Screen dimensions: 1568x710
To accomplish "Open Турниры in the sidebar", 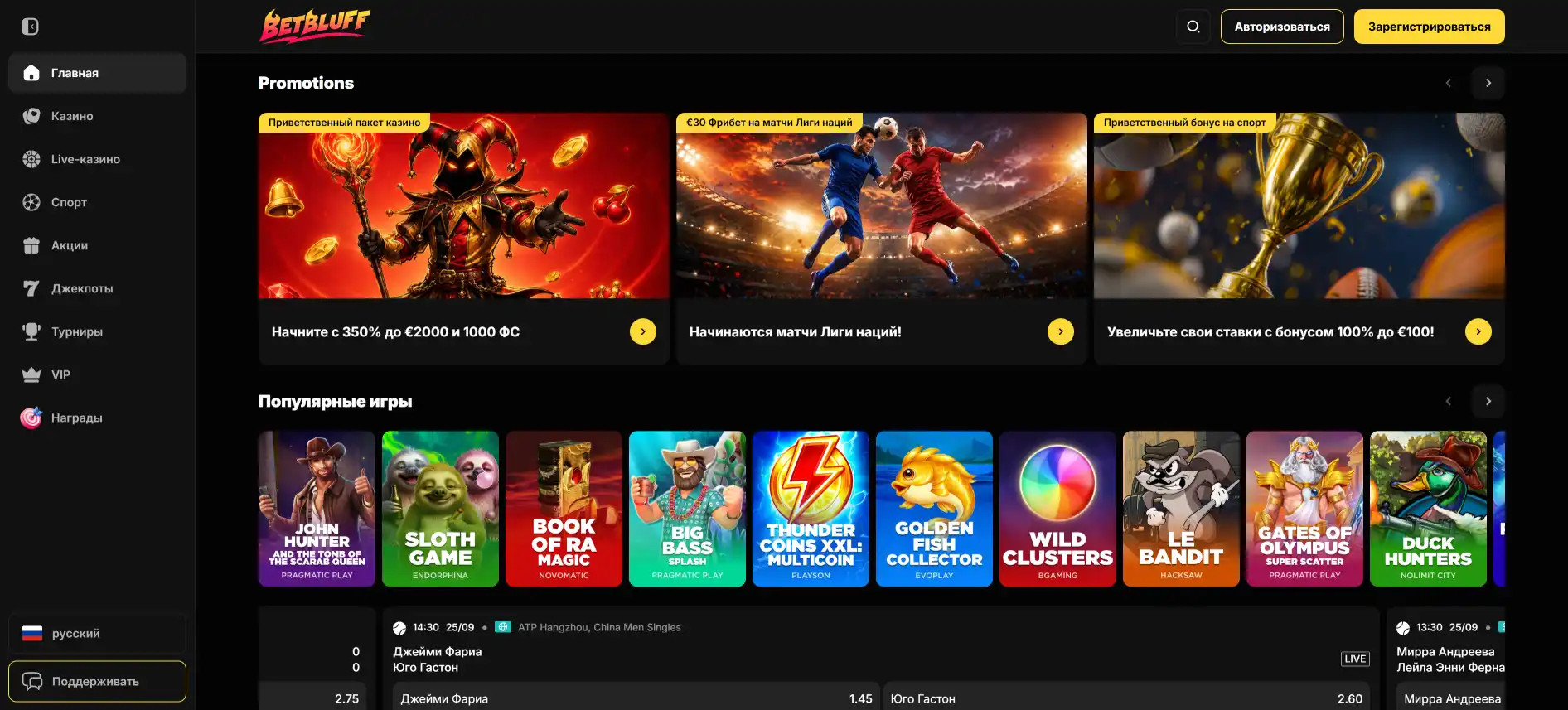I will [98, 331].
